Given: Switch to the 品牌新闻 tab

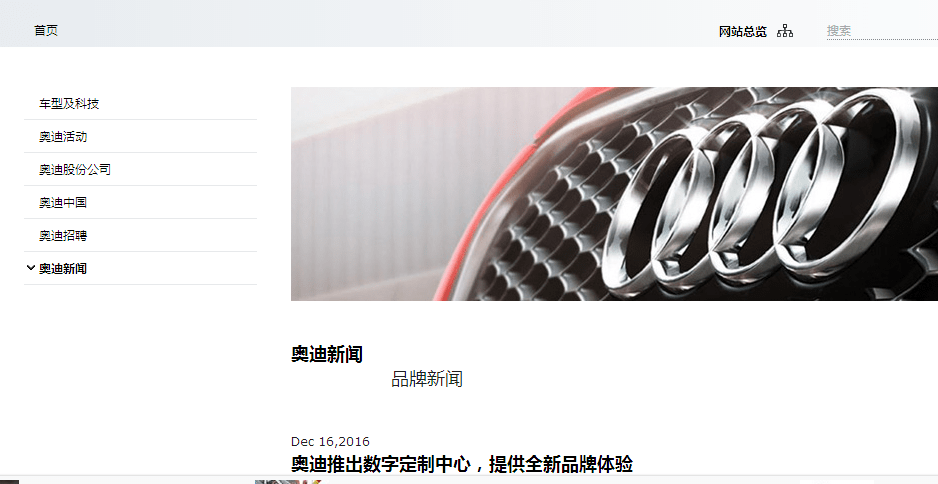Looking at the screenshot, I should point(427,379).
